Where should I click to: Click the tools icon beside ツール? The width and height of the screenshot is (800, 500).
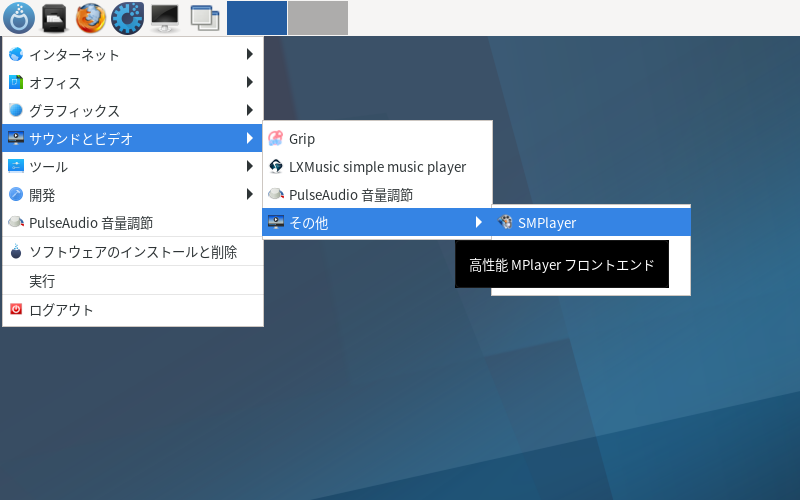(16, 166)
